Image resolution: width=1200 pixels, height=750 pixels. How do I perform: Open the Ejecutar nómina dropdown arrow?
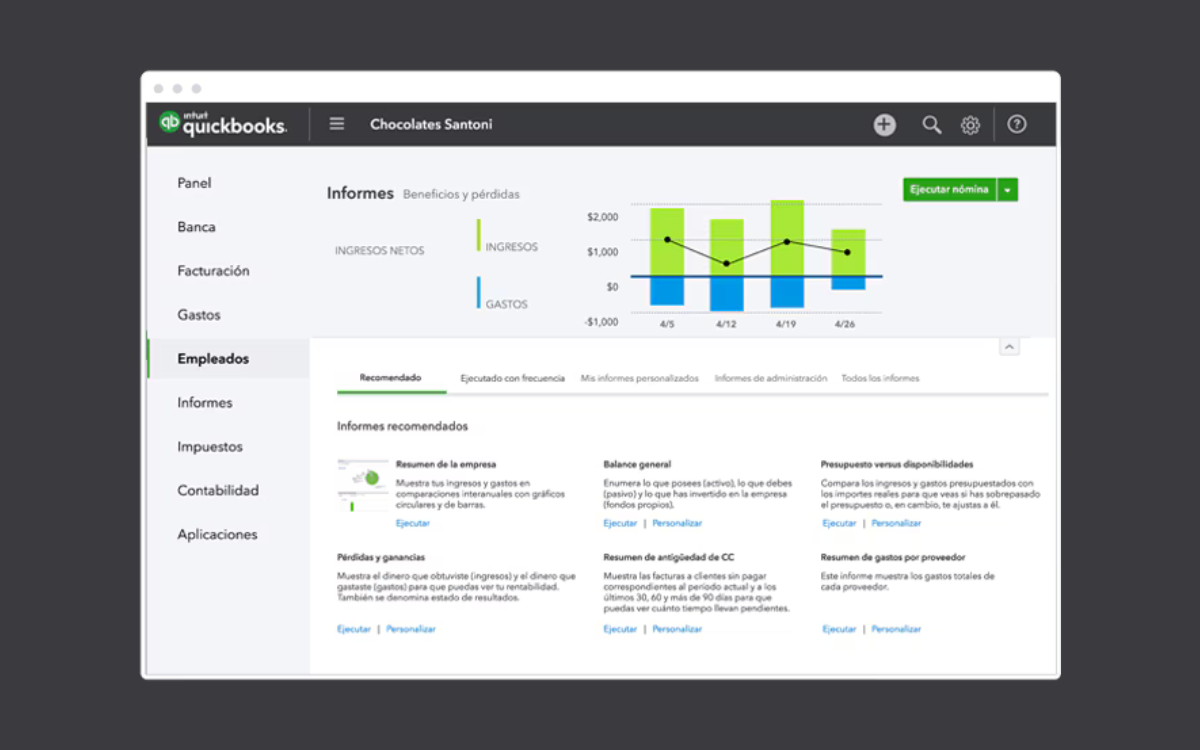pos(1008,189)
